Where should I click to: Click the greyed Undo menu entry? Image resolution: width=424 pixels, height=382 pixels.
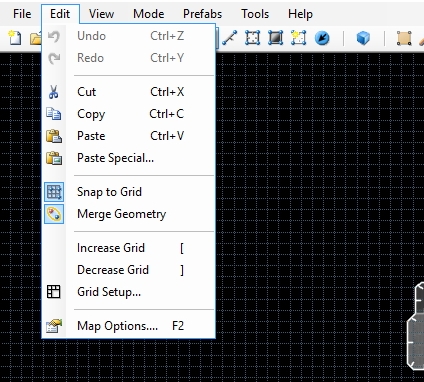(129, 36)
